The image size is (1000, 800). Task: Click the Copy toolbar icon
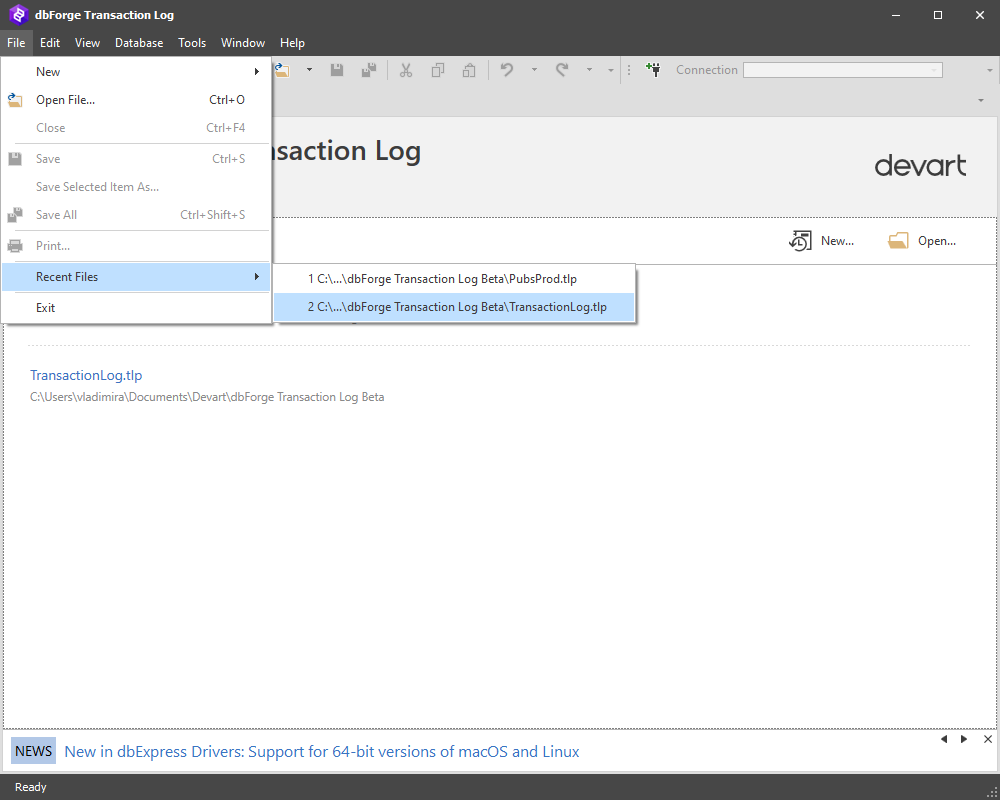(438, 70)
